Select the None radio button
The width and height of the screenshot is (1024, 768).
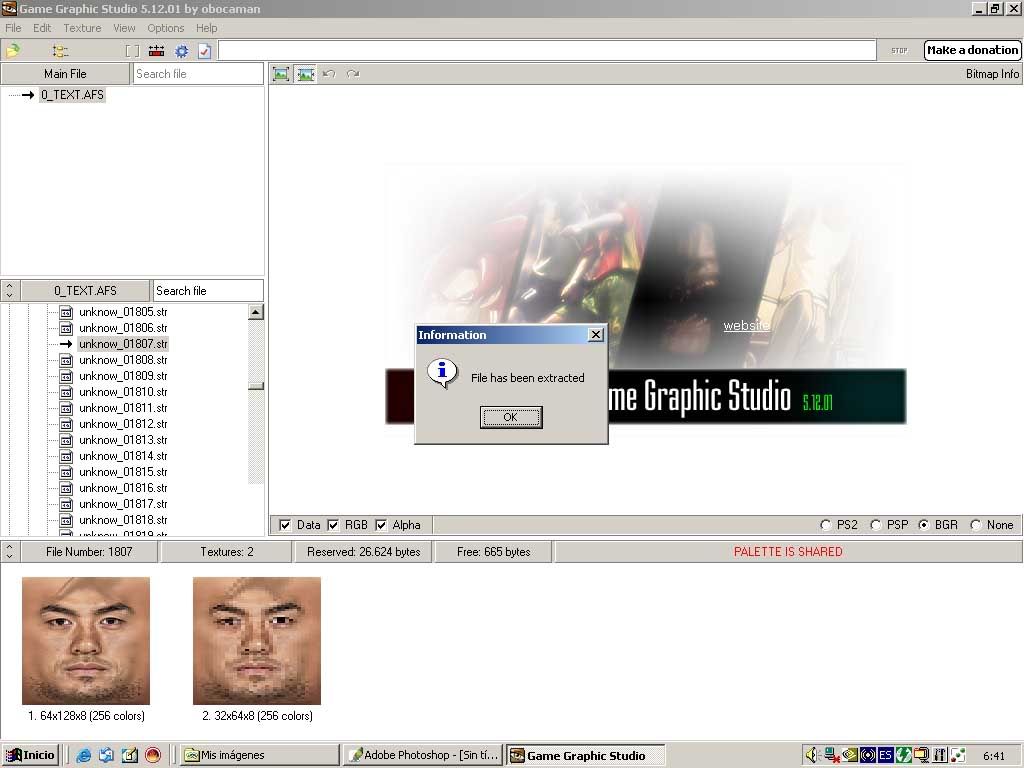point(976,525)
